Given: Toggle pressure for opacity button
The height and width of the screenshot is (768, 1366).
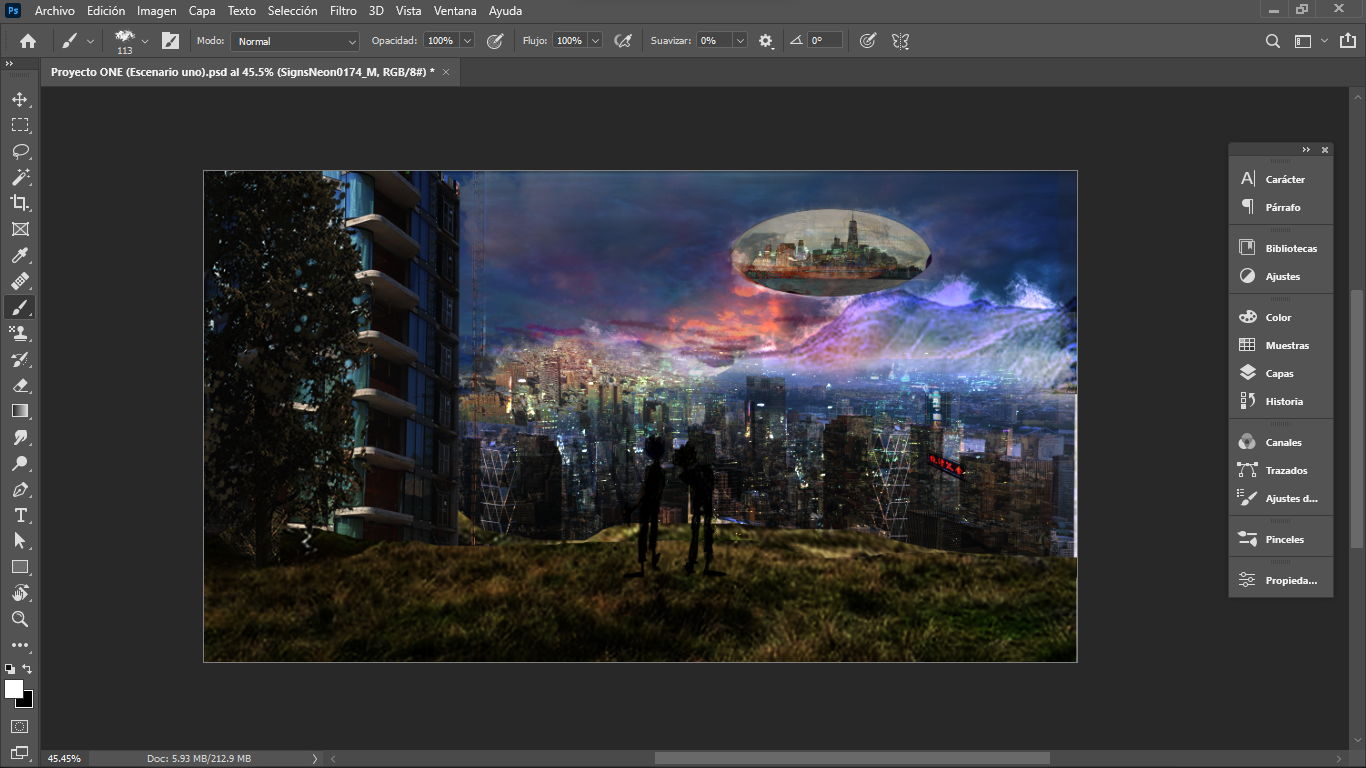Looking at the screenshot, I should pos(494,41).
